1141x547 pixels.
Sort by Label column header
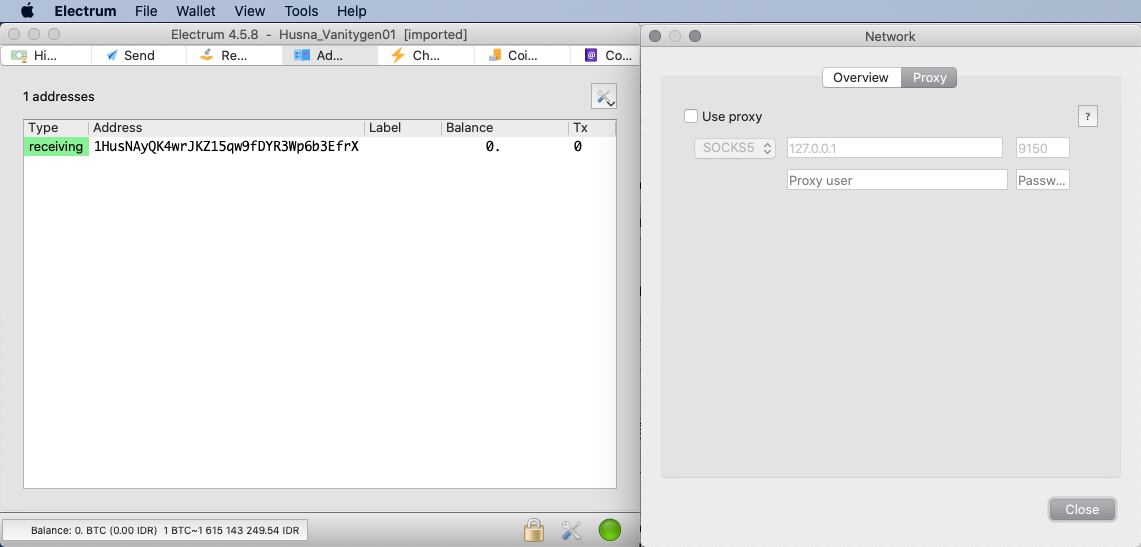[403, 128]
